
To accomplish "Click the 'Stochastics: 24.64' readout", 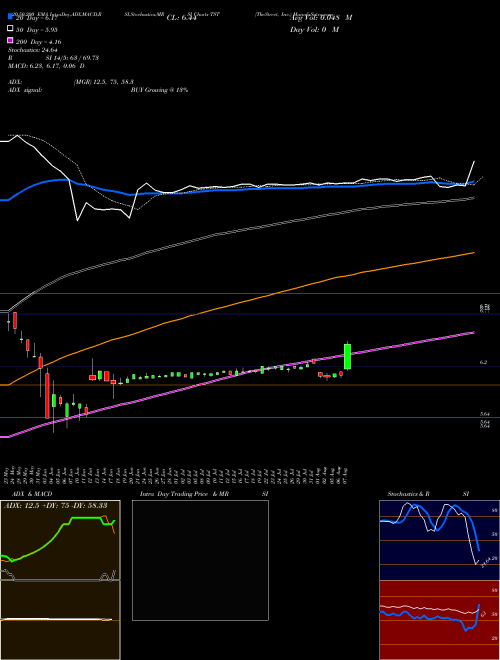I will pyautogui.click(x=32, y=50).
